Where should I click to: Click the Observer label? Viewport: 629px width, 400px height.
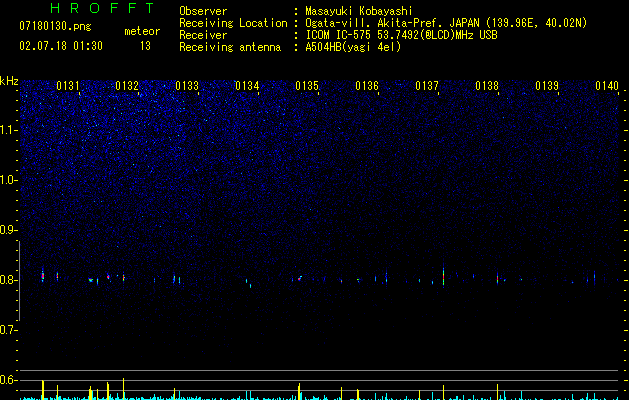203,11
